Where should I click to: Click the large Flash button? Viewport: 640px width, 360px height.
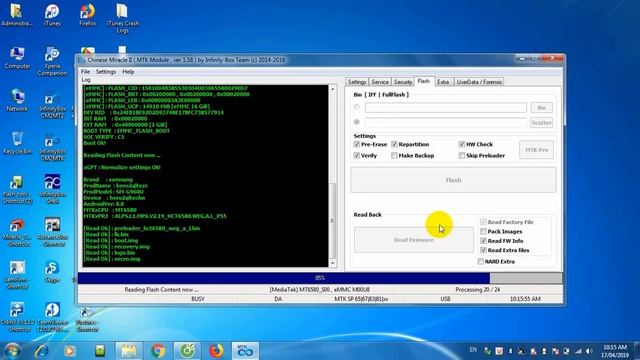point(453,180)
